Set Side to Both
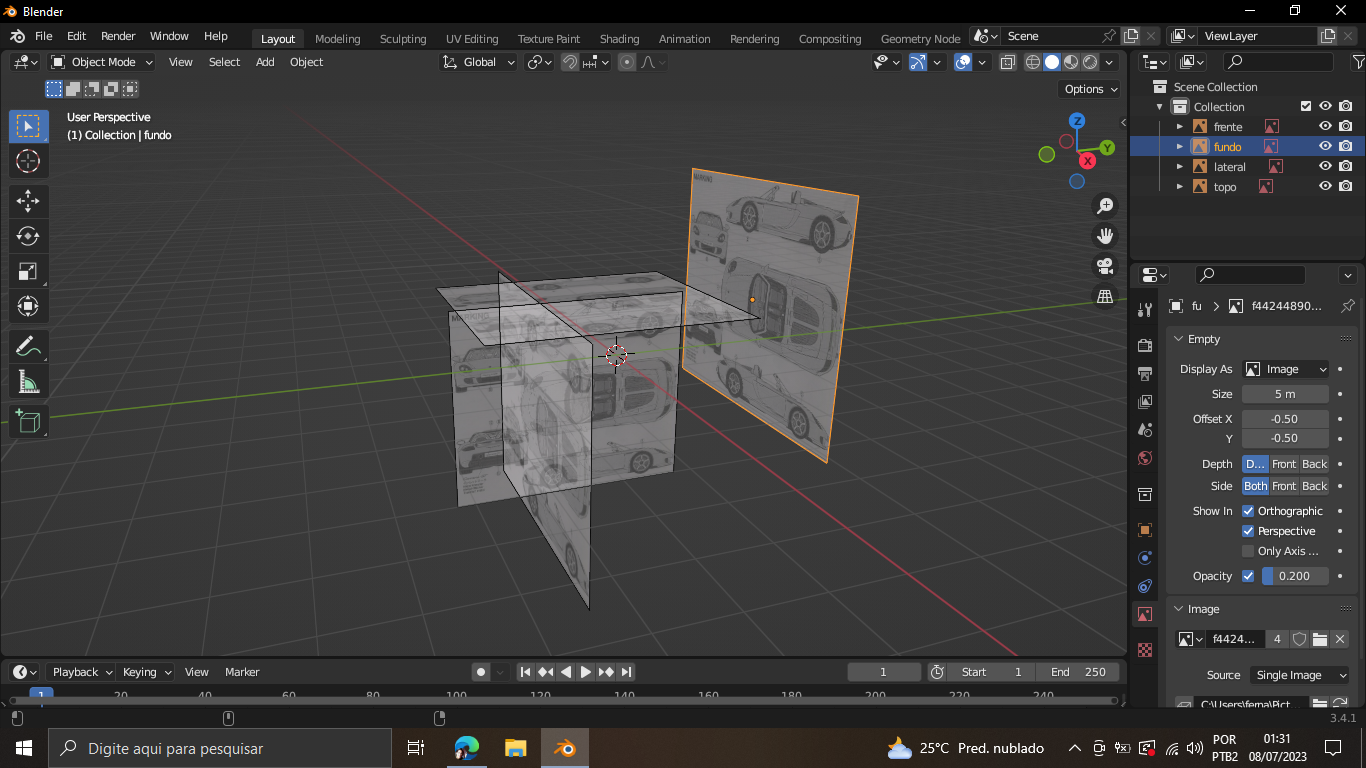This screenshot has width=1366, height=768. tap(1256, 486)
